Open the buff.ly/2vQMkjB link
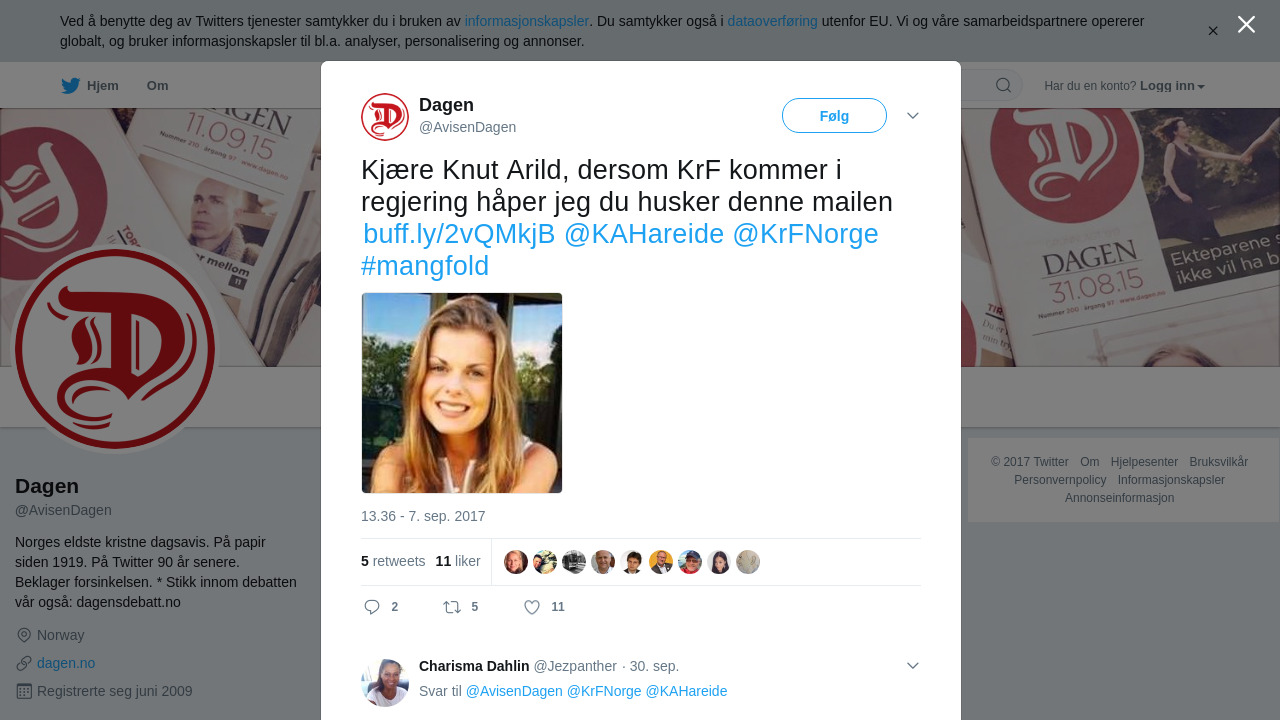 click(459, 234)
